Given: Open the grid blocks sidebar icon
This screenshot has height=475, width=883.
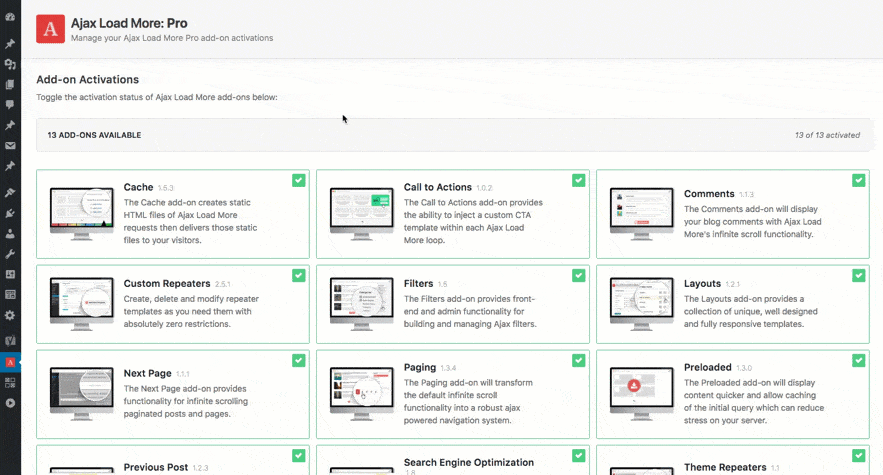Looking at the screenshot, I should pyautogui.click(x=10, y=383).
